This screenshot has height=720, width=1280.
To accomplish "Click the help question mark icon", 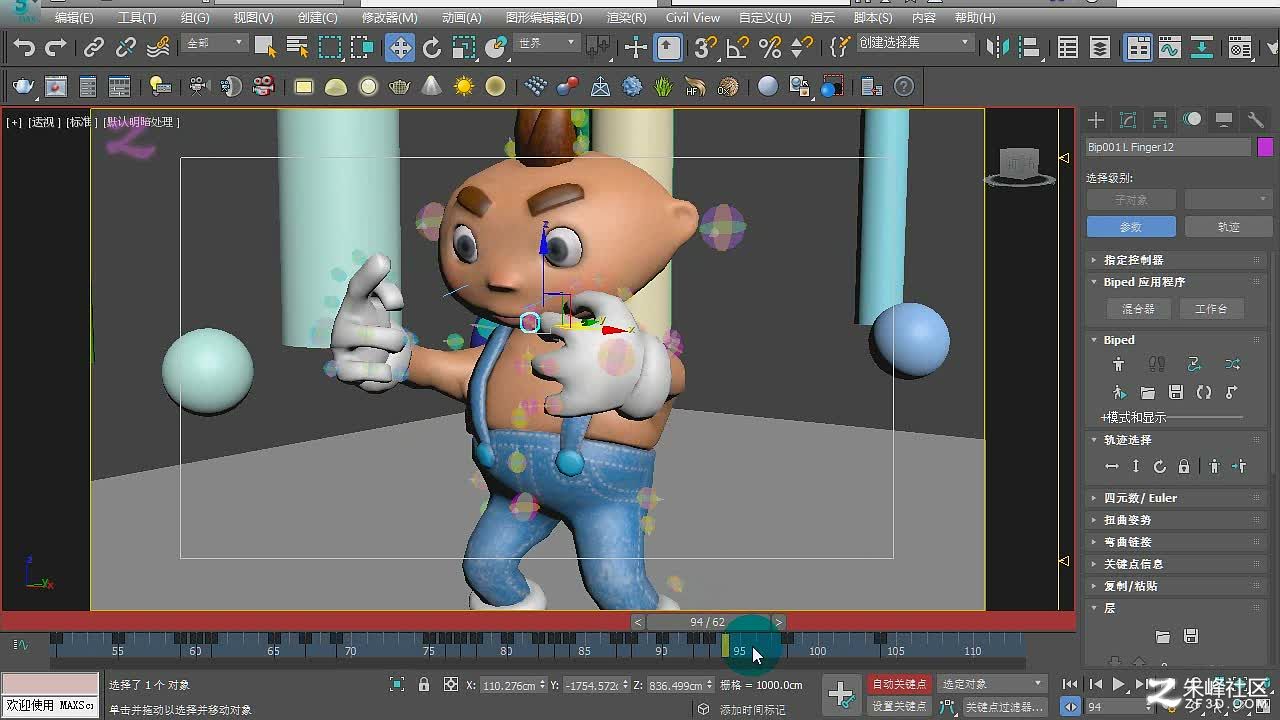I will [x=903, y=87].
